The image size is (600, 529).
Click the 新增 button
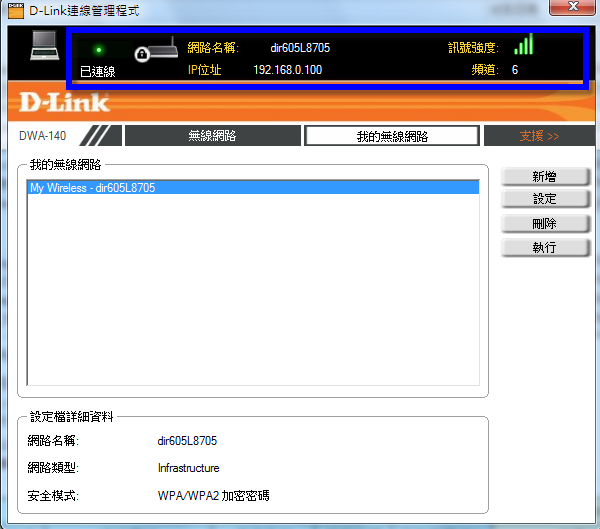(545, 176)
